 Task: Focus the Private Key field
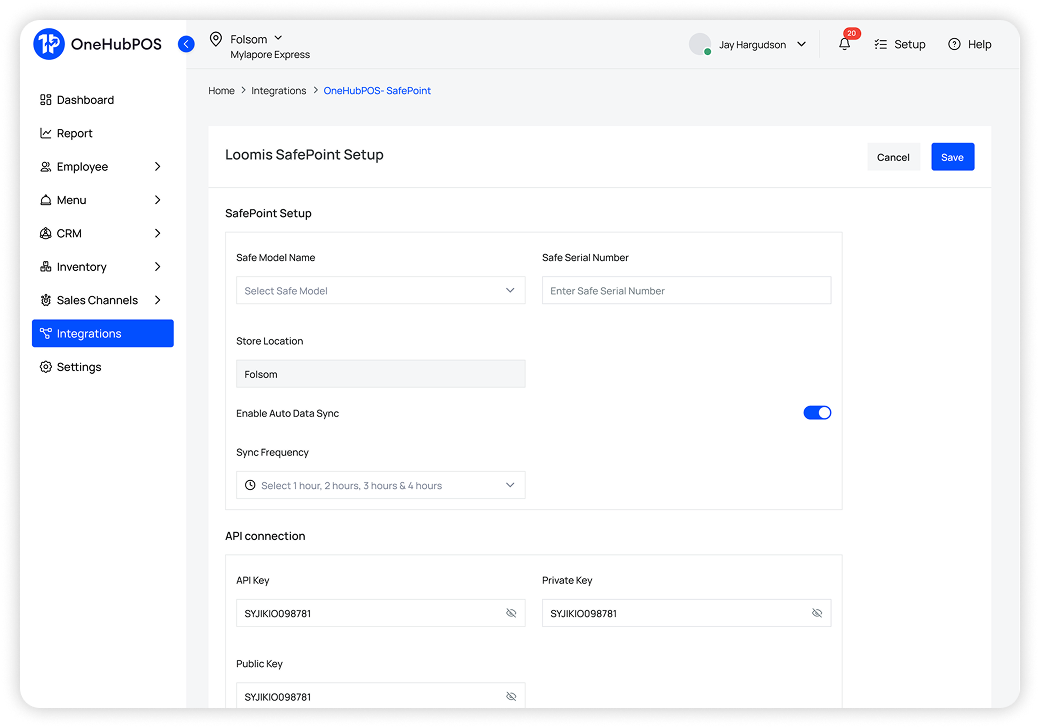(x=686, y=613)
